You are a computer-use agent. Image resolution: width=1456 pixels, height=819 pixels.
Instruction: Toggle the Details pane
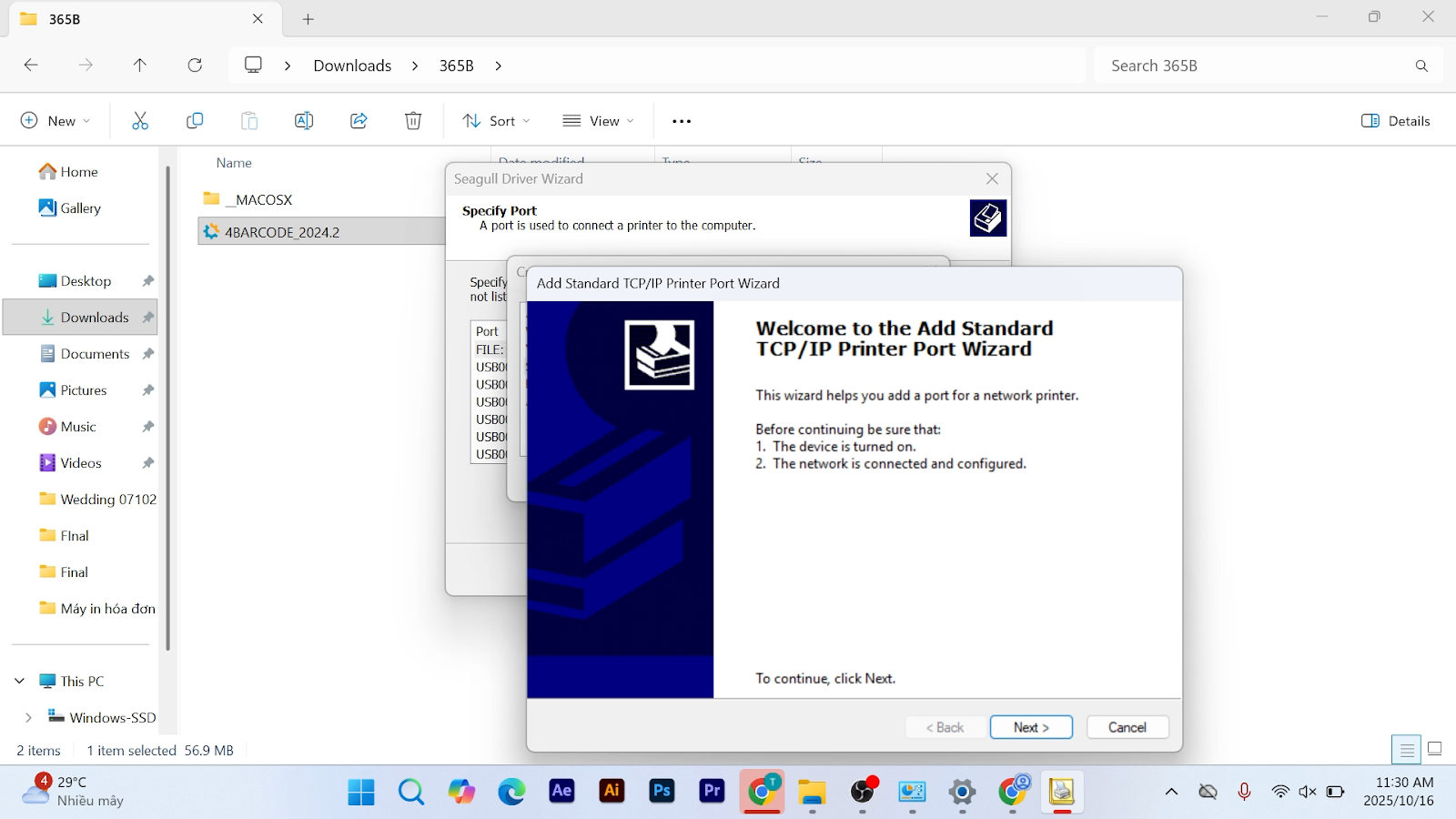1396,121
